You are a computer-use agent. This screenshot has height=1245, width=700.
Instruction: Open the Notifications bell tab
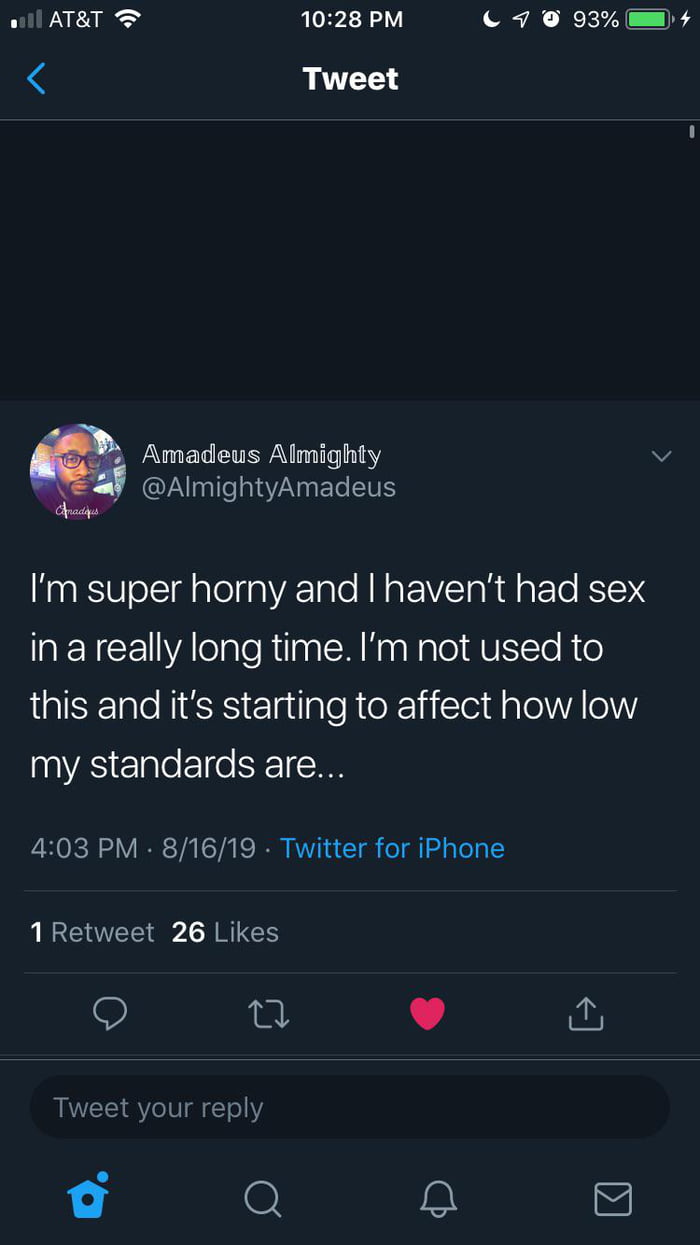(x=438, y=1197)
